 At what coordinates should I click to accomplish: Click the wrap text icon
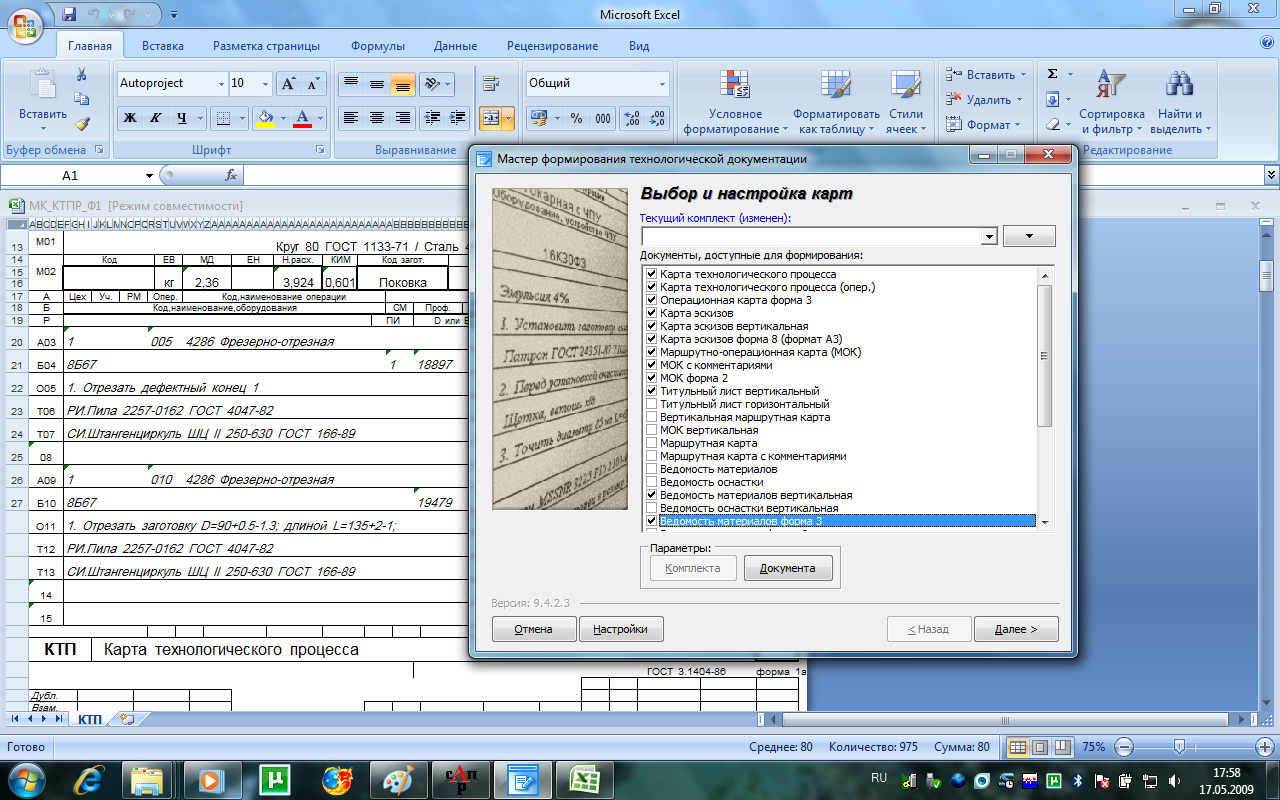coord(490,84)
